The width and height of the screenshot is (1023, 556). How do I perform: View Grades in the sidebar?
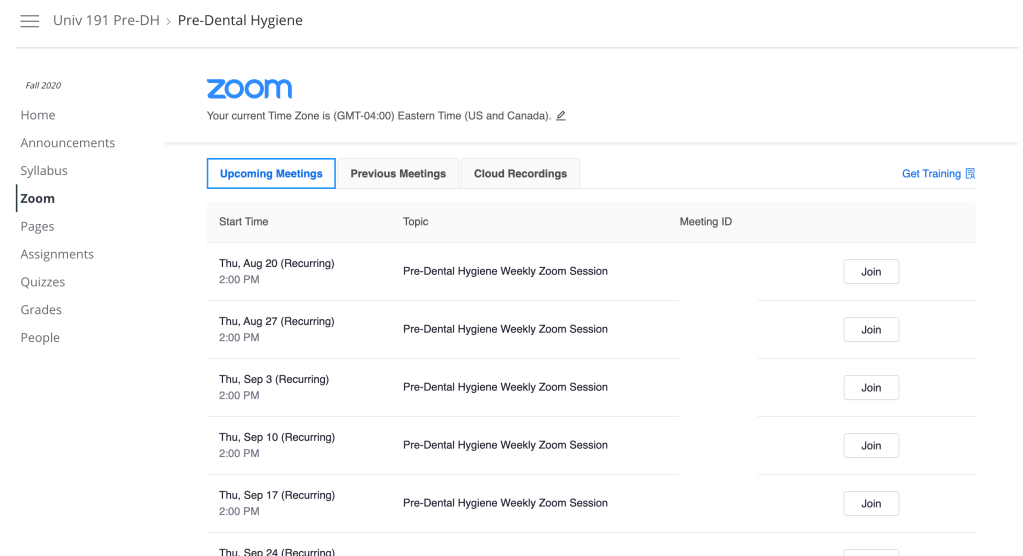tap(41, 310)
